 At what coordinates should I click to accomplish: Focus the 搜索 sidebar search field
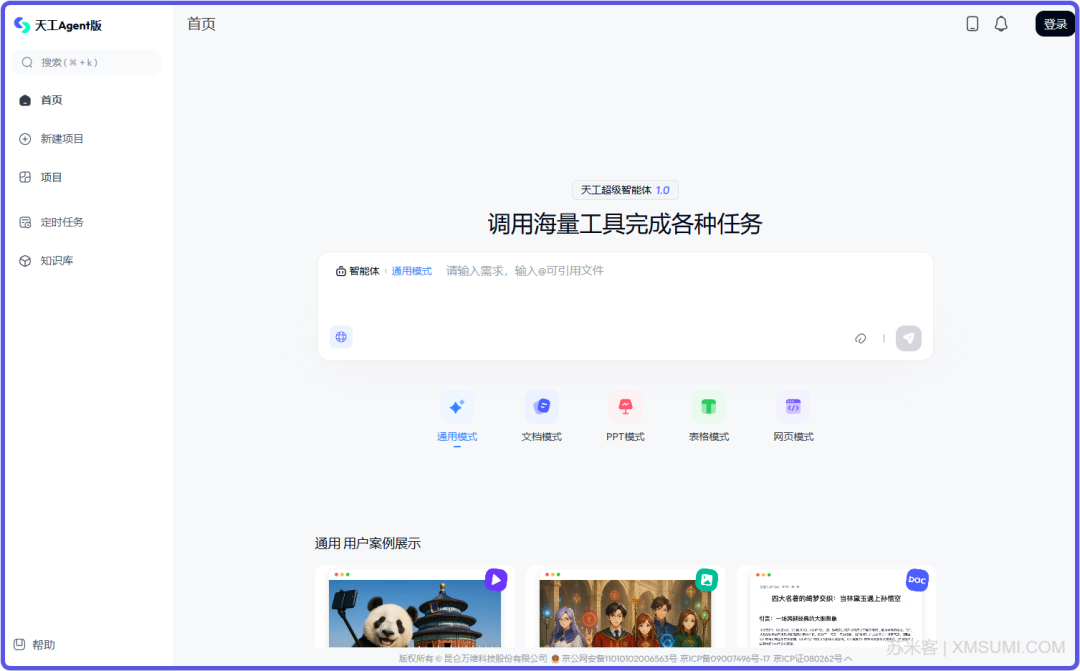87,63
